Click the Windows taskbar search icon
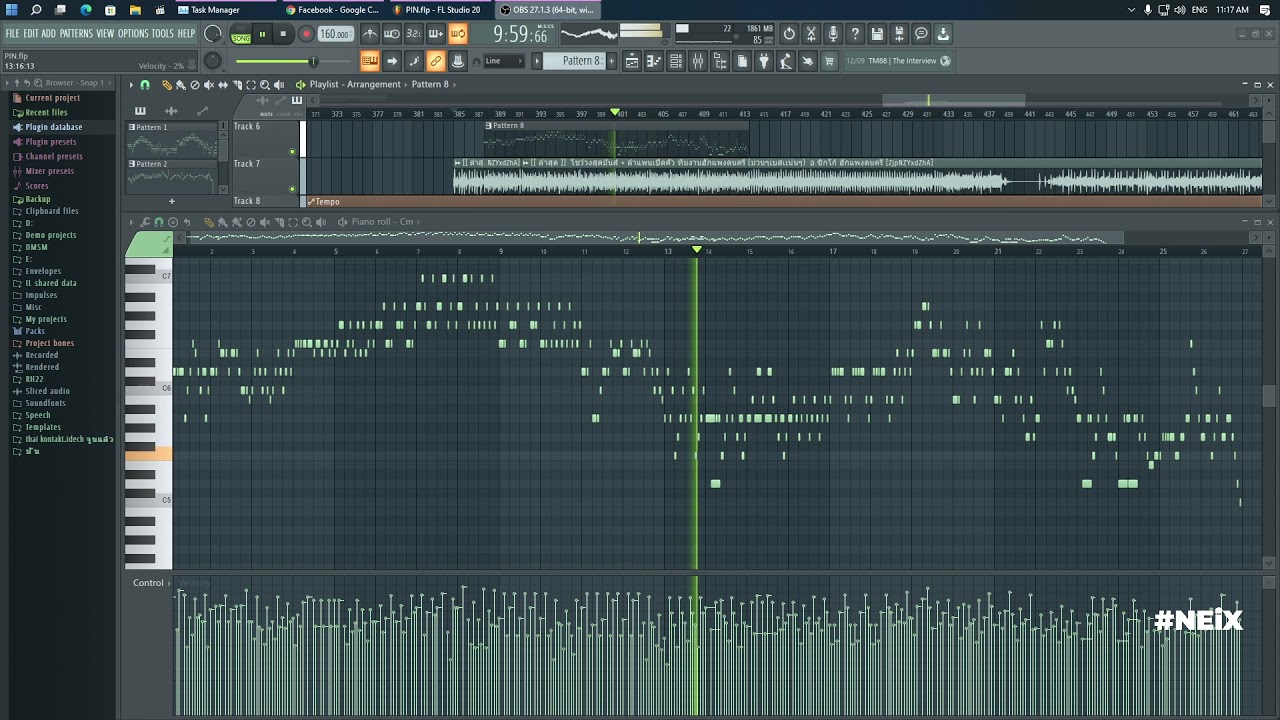The width and height of the screenshot is (1280, 720). click(36, 10)
